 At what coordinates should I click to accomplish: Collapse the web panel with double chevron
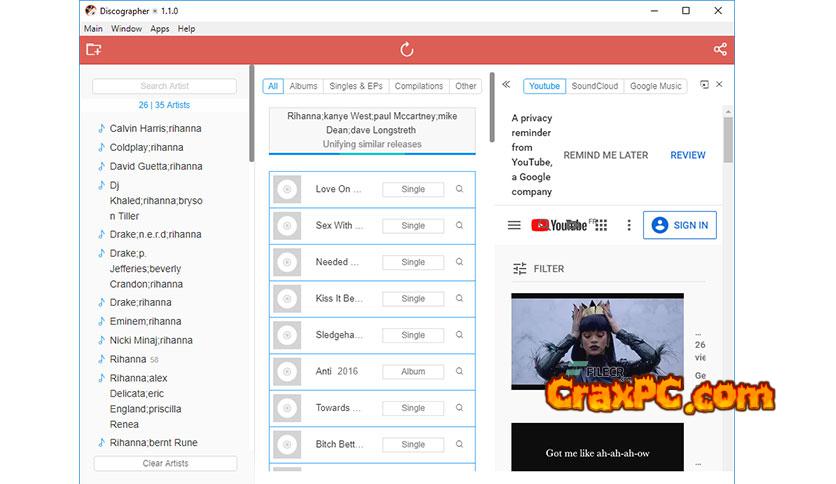[x=506, y=86]
